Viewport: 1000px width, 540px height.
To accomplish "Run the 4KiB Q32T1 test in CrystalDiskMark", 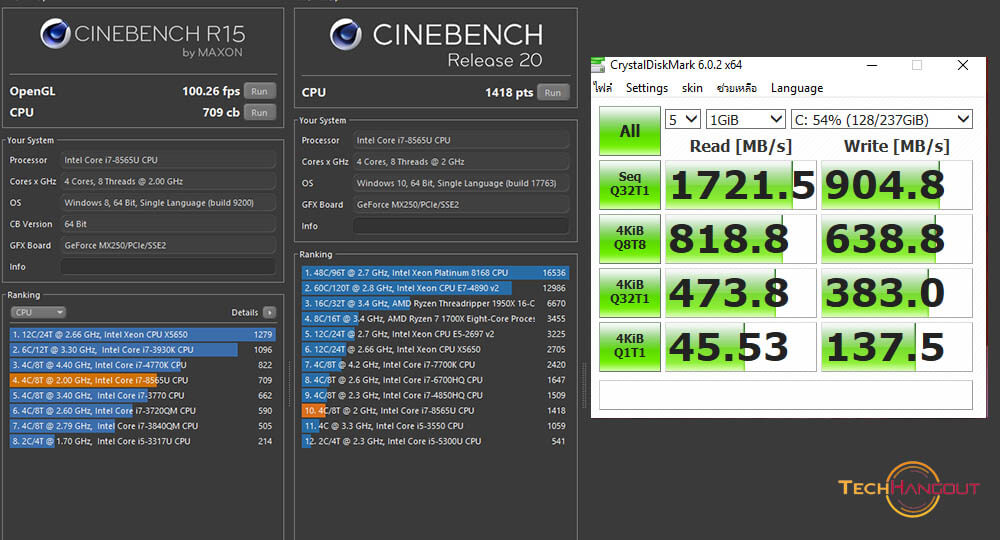I will click(629, 293).
